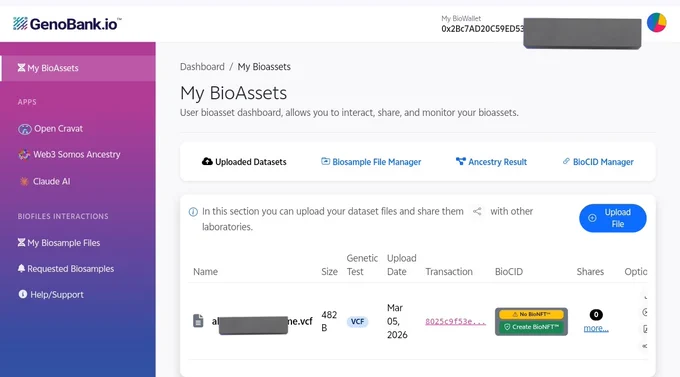Click the 482 B file size cell
Viewport: 680px width, 377px height.
pyautogui.click(x=329, y=321)
